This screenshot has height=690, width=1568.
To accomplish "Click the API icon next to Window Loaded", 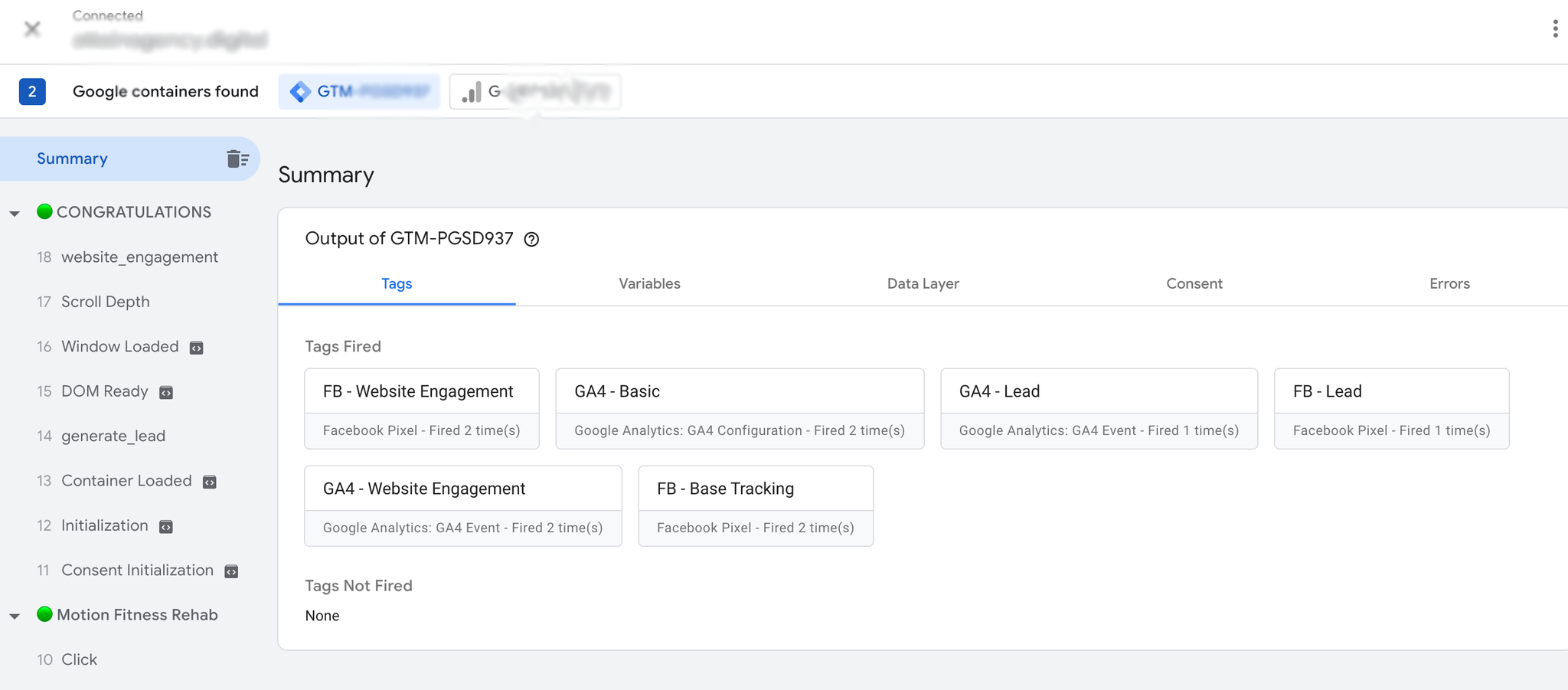I will [197, 348].
